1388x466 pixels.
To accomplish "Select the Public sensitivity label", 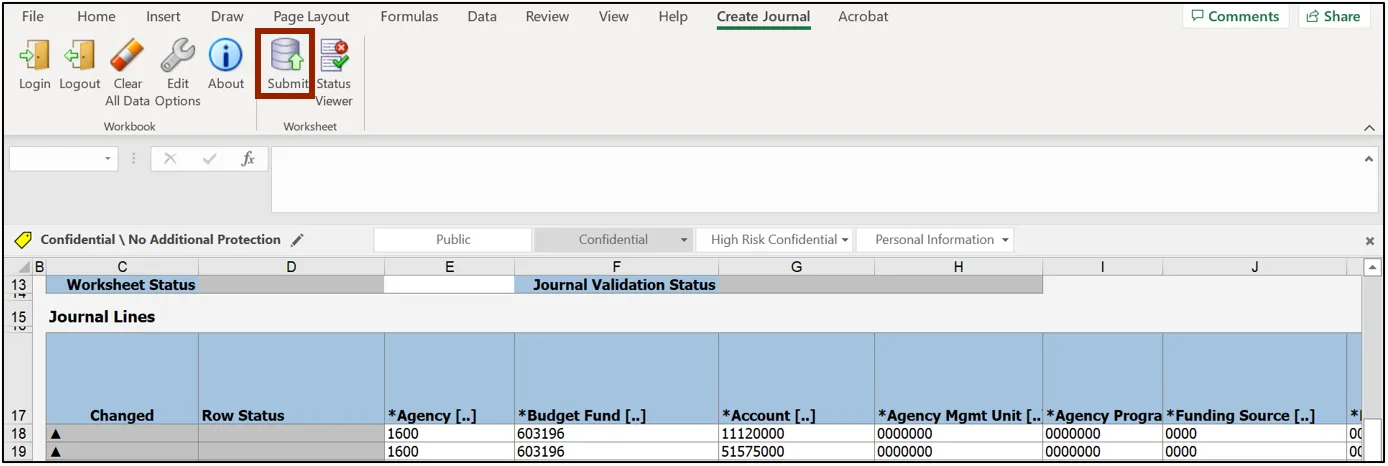I will (453, 240).
